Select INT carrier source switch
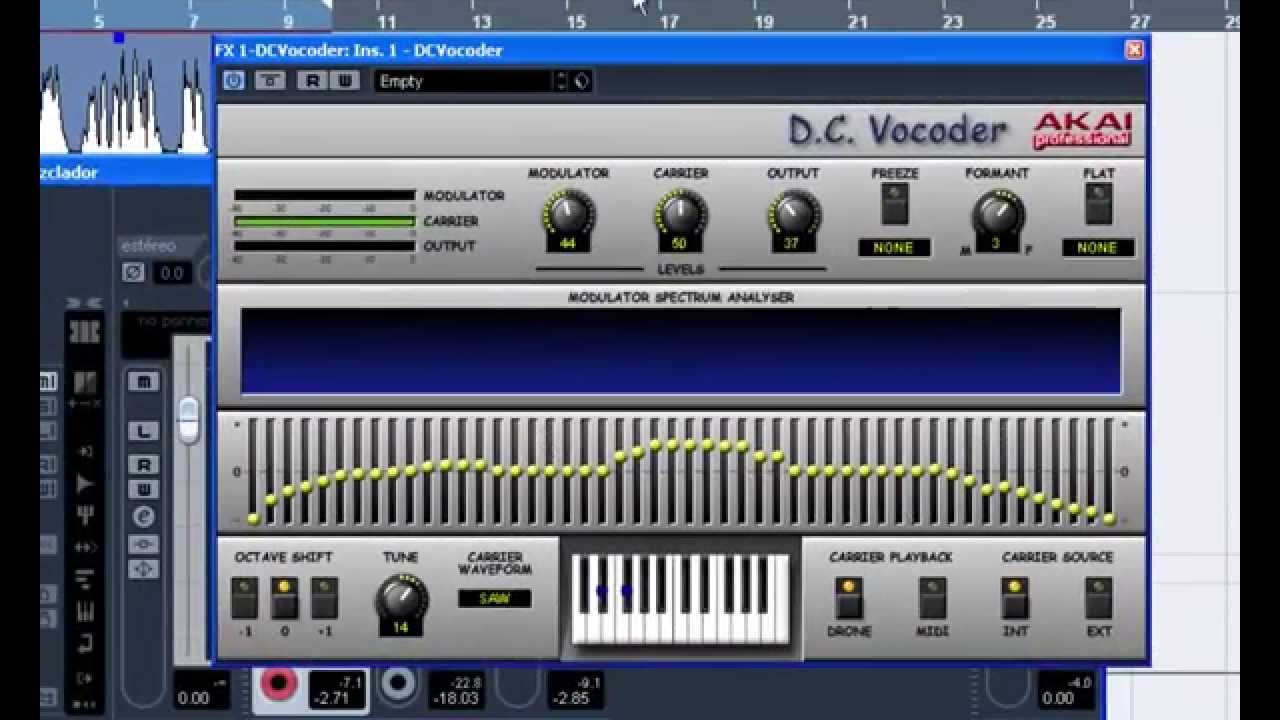 (x=1015, y=598)
